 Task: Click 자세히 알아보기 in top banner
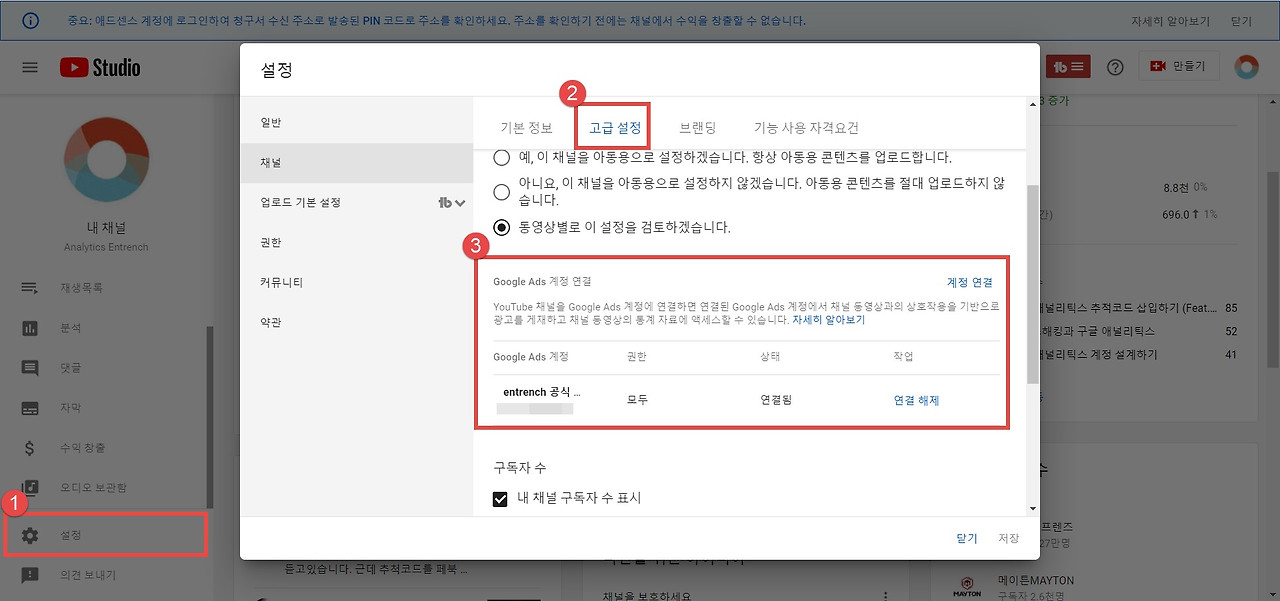[x=1170, y=21]
